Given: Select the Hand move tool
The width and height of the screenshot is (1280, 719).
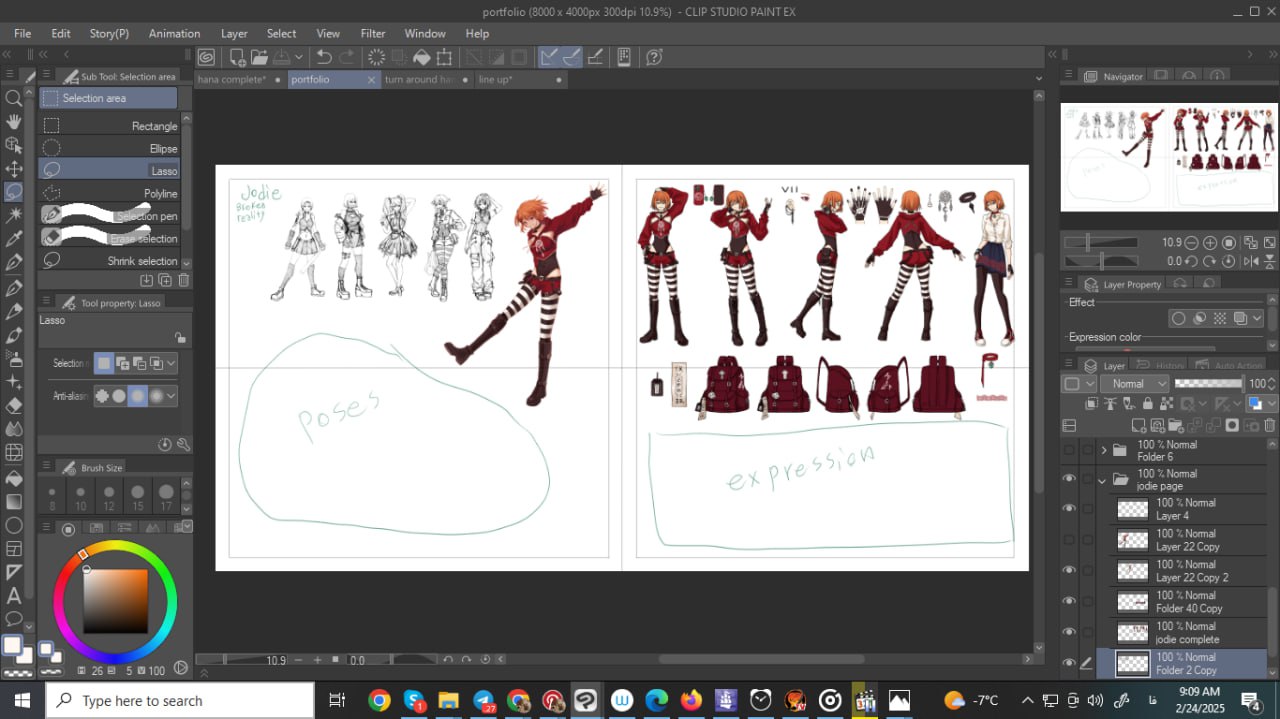Looking at the screenshot, I should [14, 121].
